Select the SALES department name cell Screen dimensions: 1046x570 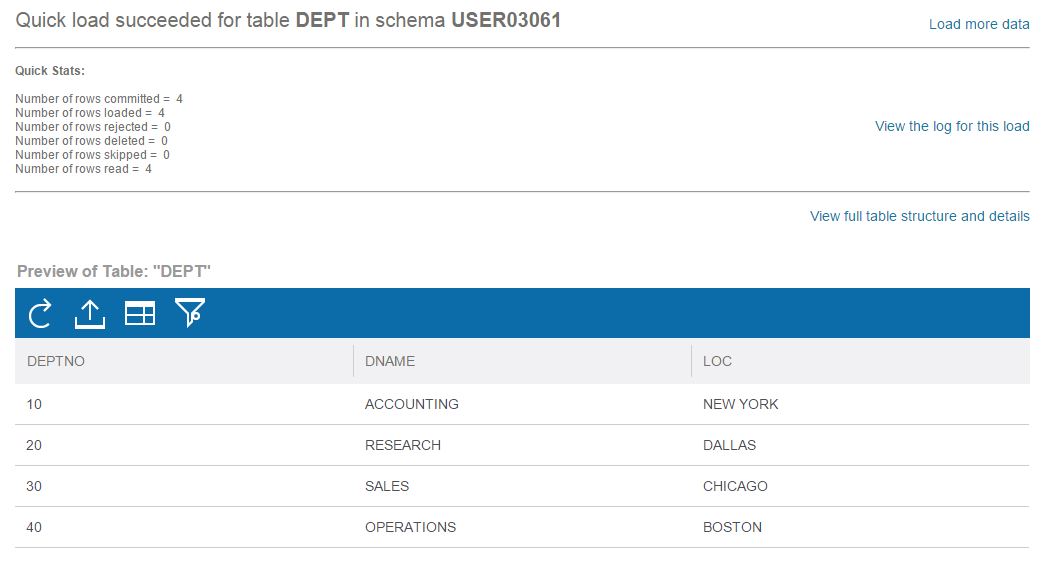tap(387, 486)
